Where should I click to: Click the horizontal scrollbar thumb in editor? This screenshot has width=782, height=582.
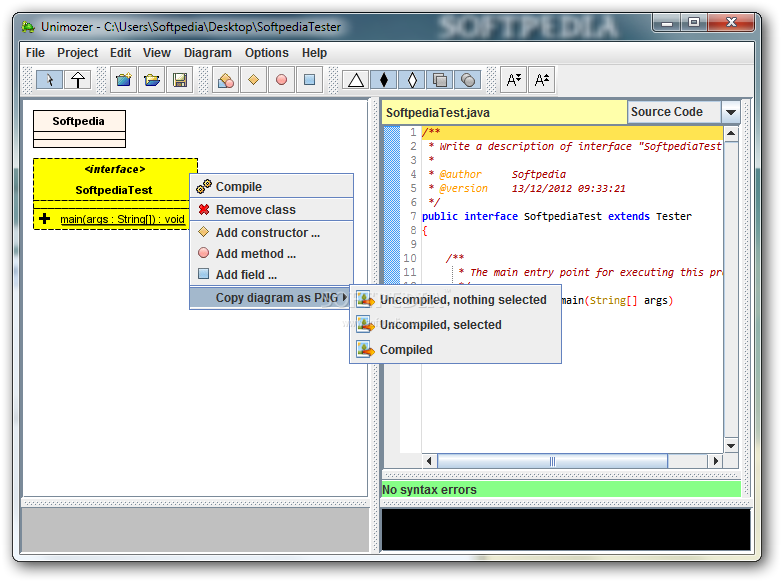[x=552, y=461]
